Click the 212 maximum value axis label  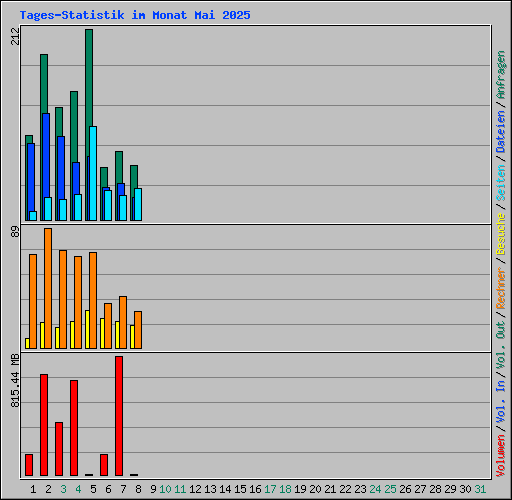[15, 36]
